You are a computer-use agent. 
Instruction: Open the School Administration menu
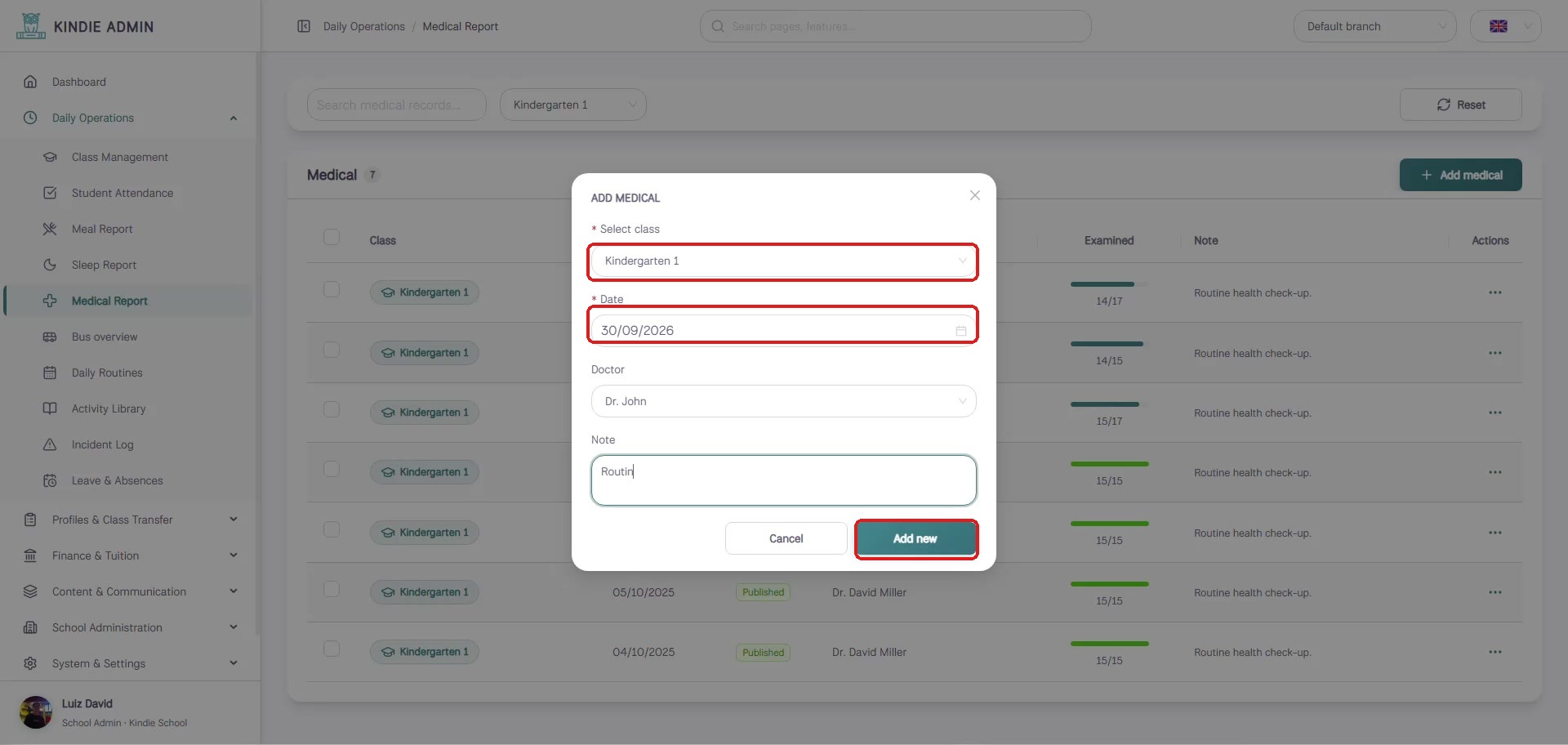(x=131, y=627)
